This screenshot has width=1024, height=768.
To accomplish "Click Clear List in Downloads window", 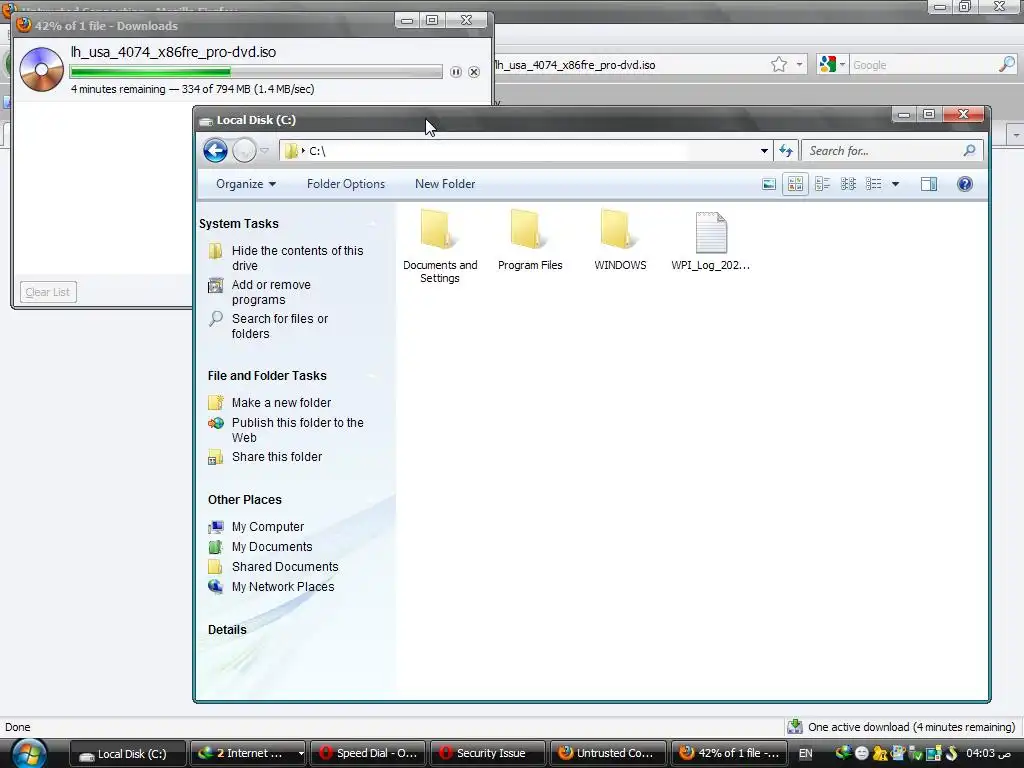I will coord(48,292).
